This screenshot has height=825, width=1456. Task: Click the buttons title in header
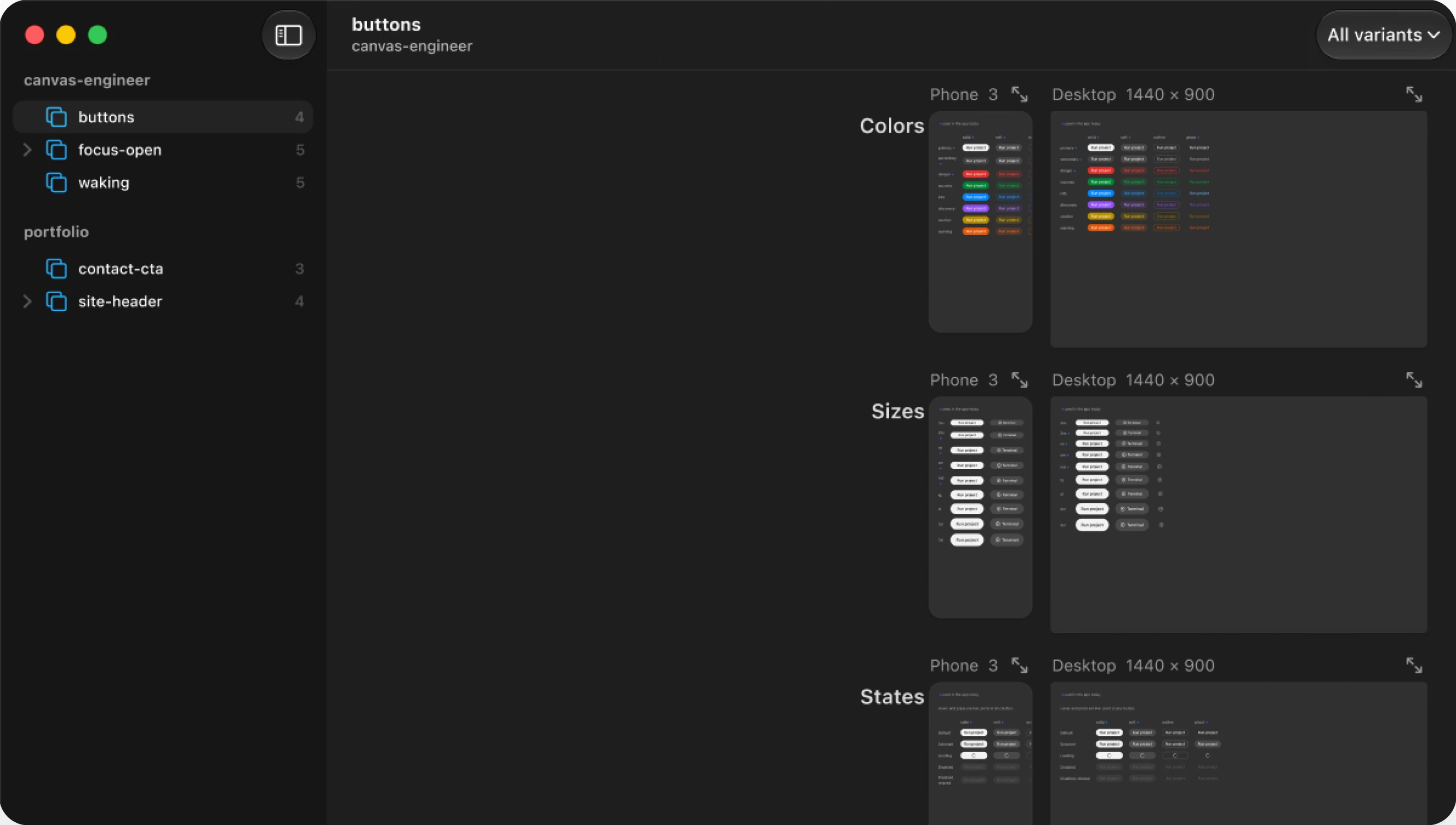click(387, 25)
